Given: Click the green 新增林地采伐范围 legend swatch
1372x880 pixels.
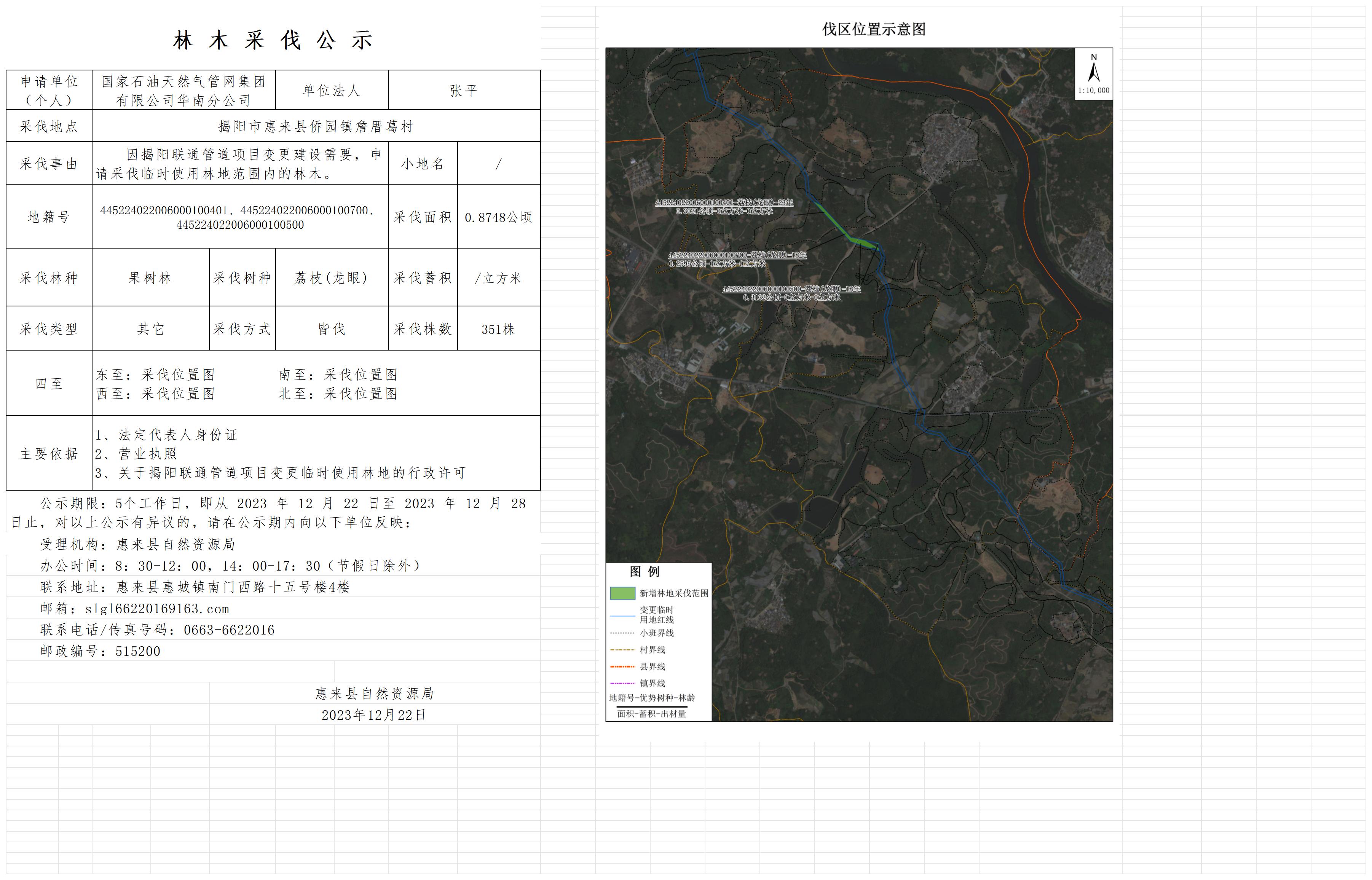Looking at the screenshot, I should pyautogui.click(x=622, y=593).
